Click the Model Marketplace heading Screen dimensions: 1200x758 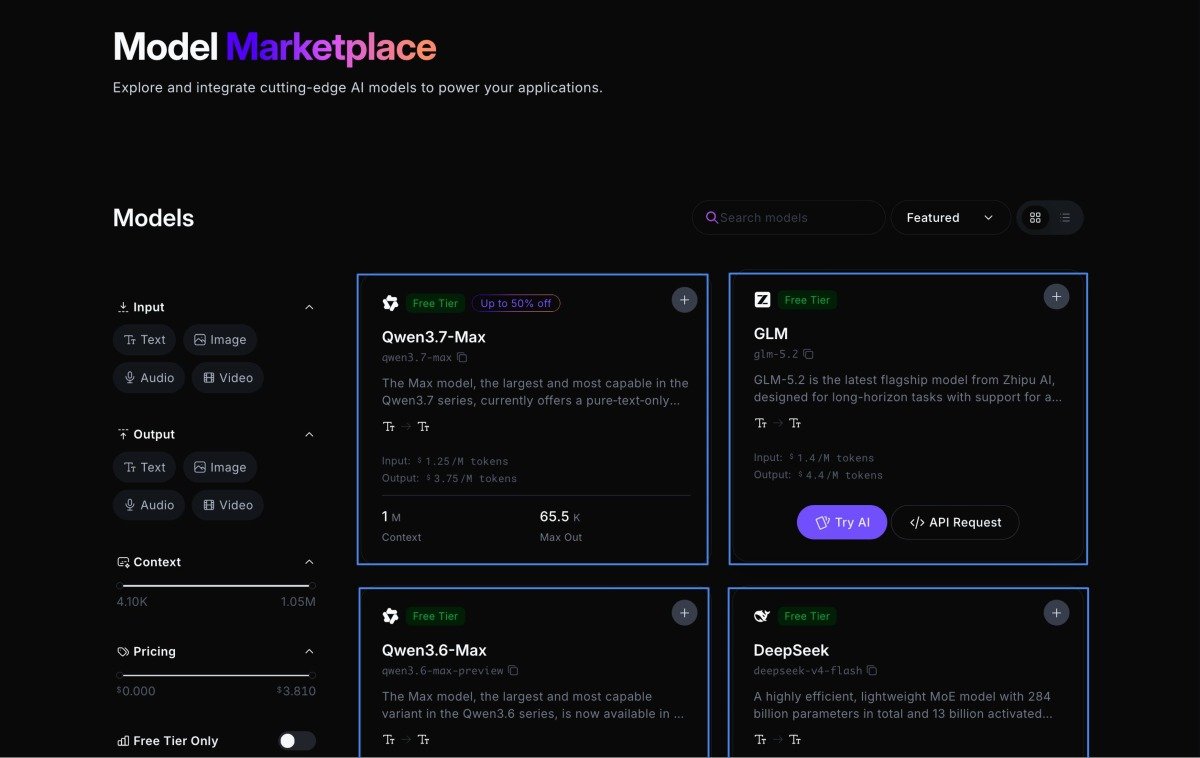click(x=275, y=47)
